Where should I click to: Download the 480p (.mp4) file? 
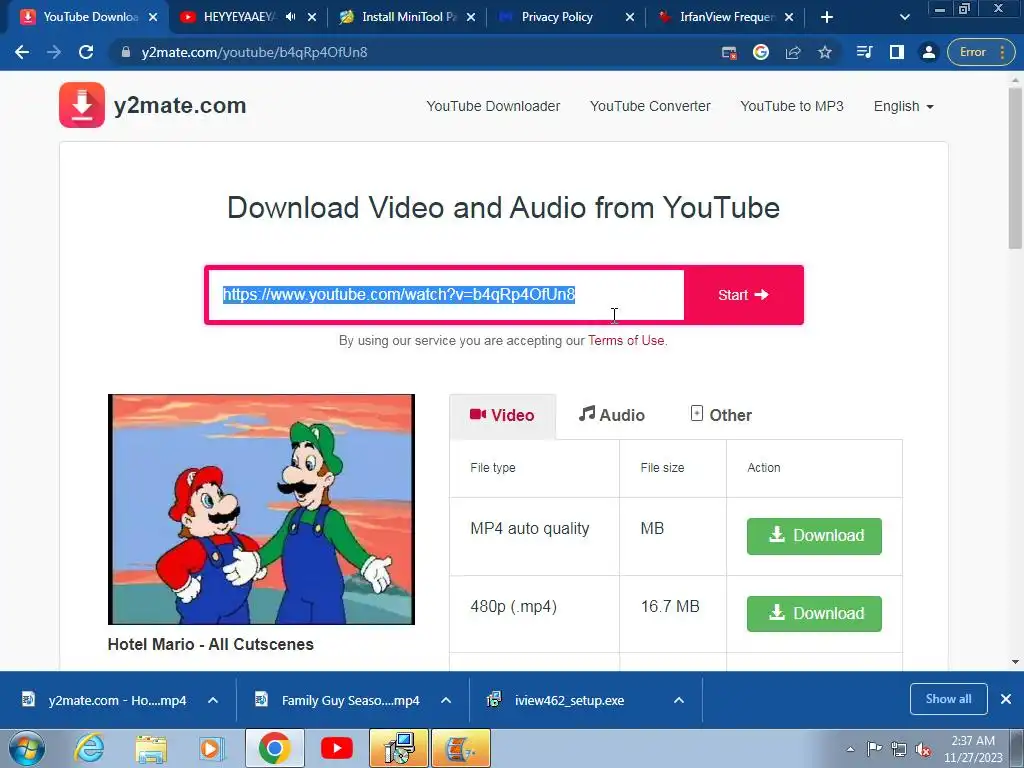tap(814, 614)
